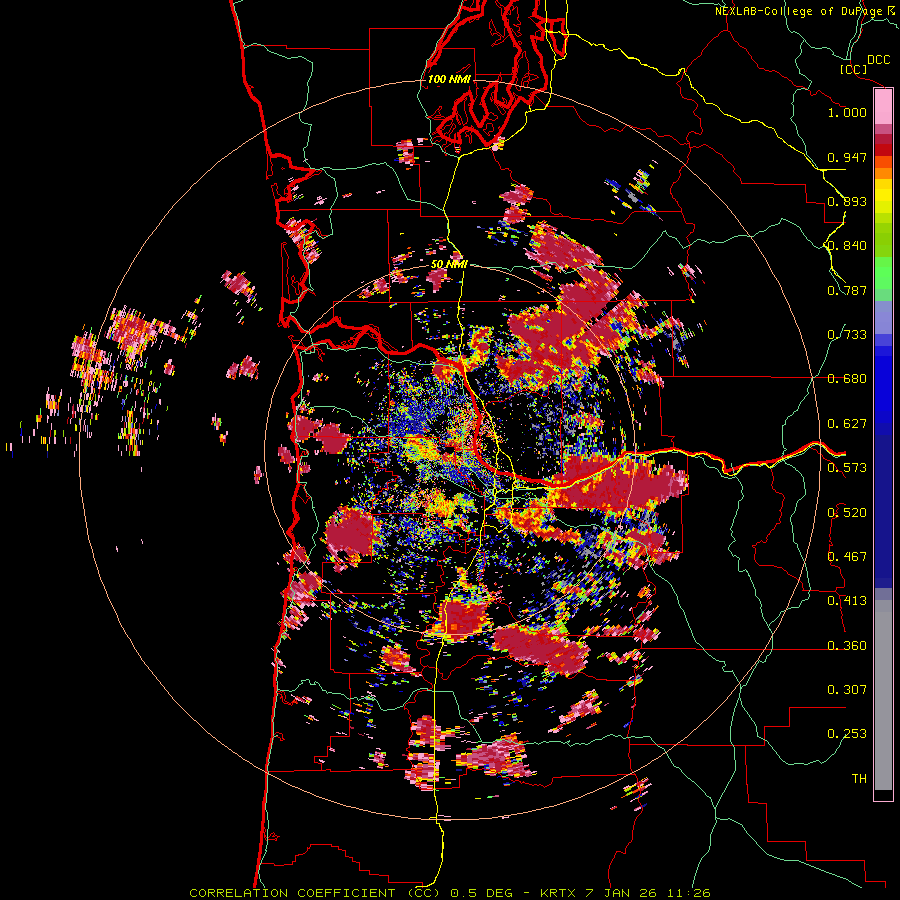
Task: Click the 0.840 scale value
Action: 847,246
